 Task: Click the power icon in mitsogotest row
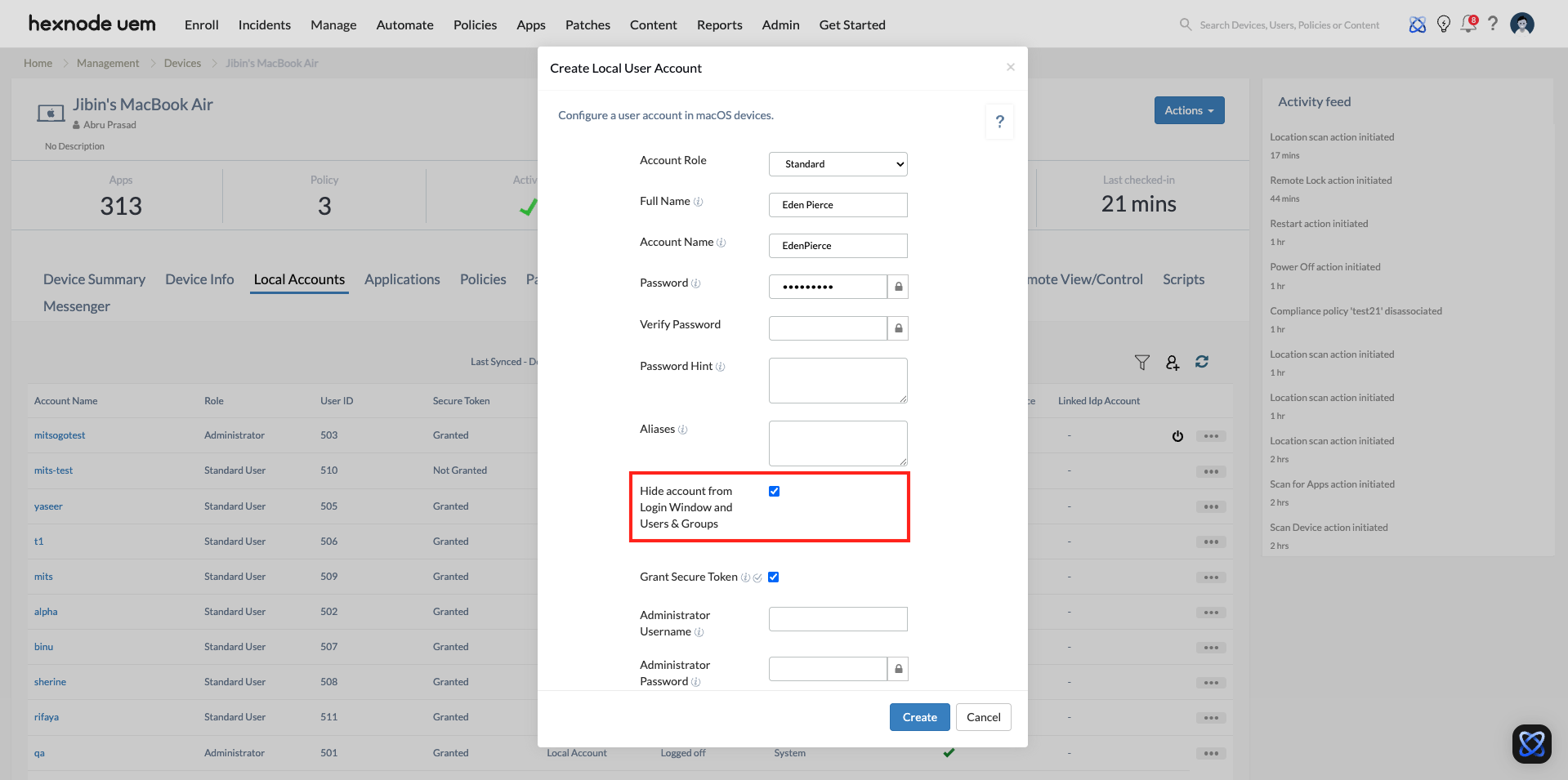pos(1177,436)
